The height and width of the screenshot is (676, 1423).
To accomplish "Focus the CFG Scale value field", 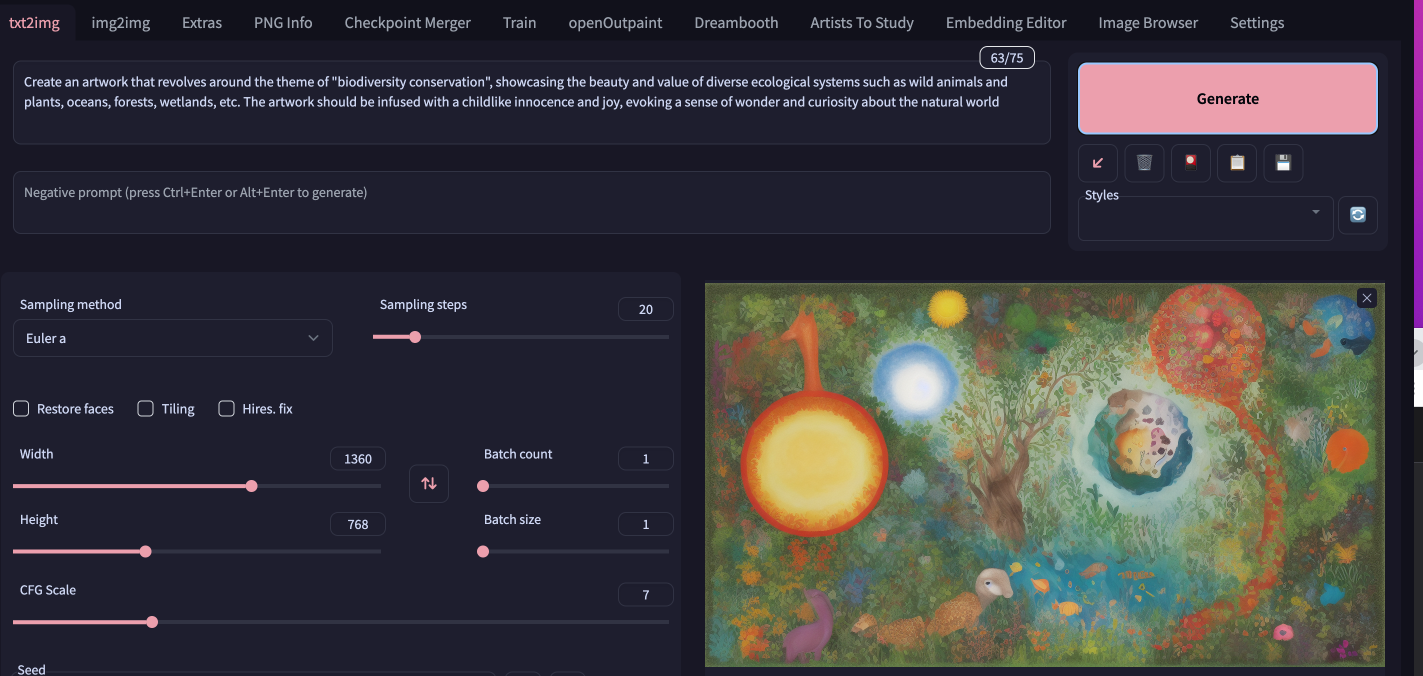I will pos(645,595).
